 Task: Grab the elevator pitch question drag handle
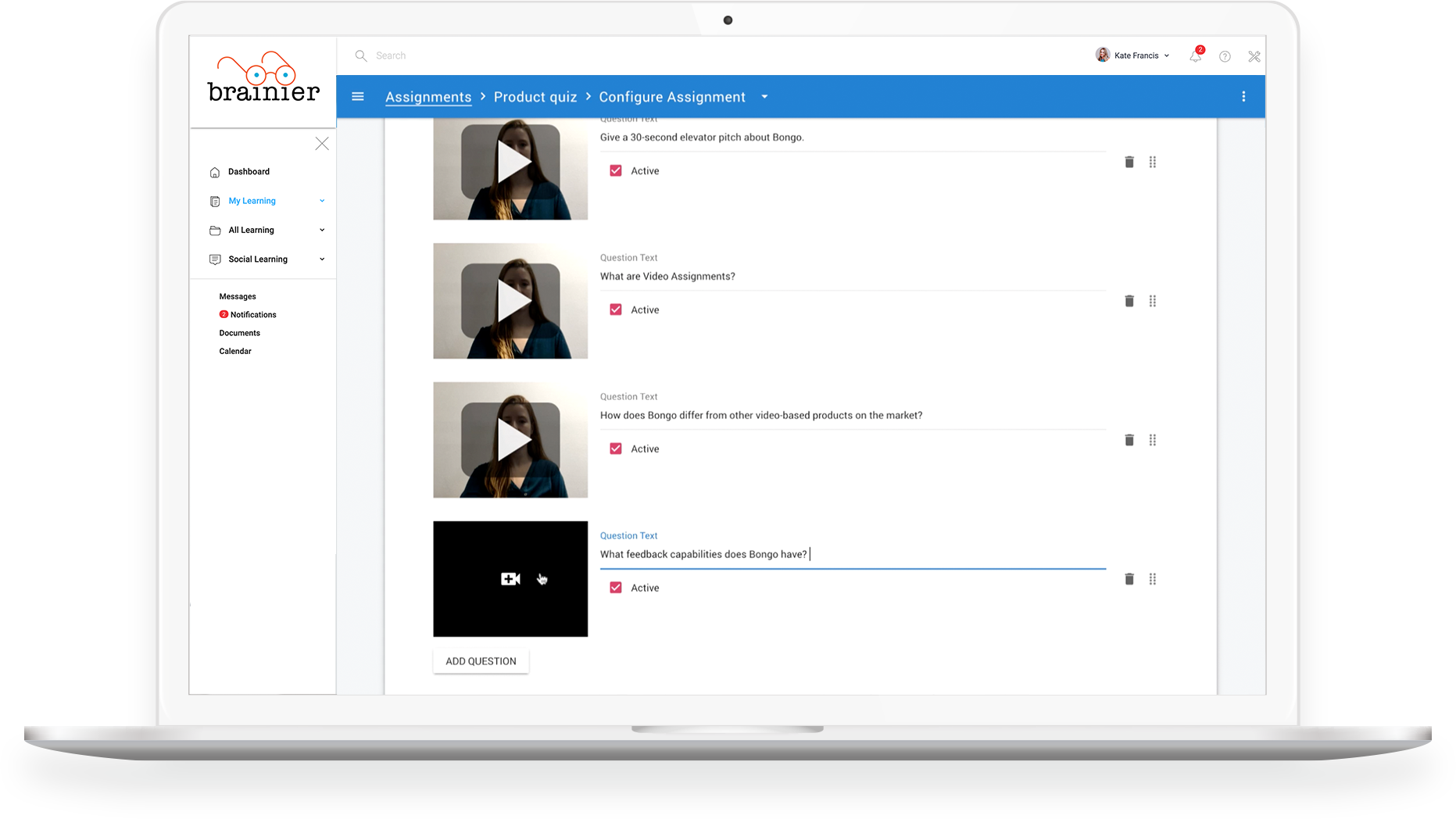click(x=1153, y=162)
